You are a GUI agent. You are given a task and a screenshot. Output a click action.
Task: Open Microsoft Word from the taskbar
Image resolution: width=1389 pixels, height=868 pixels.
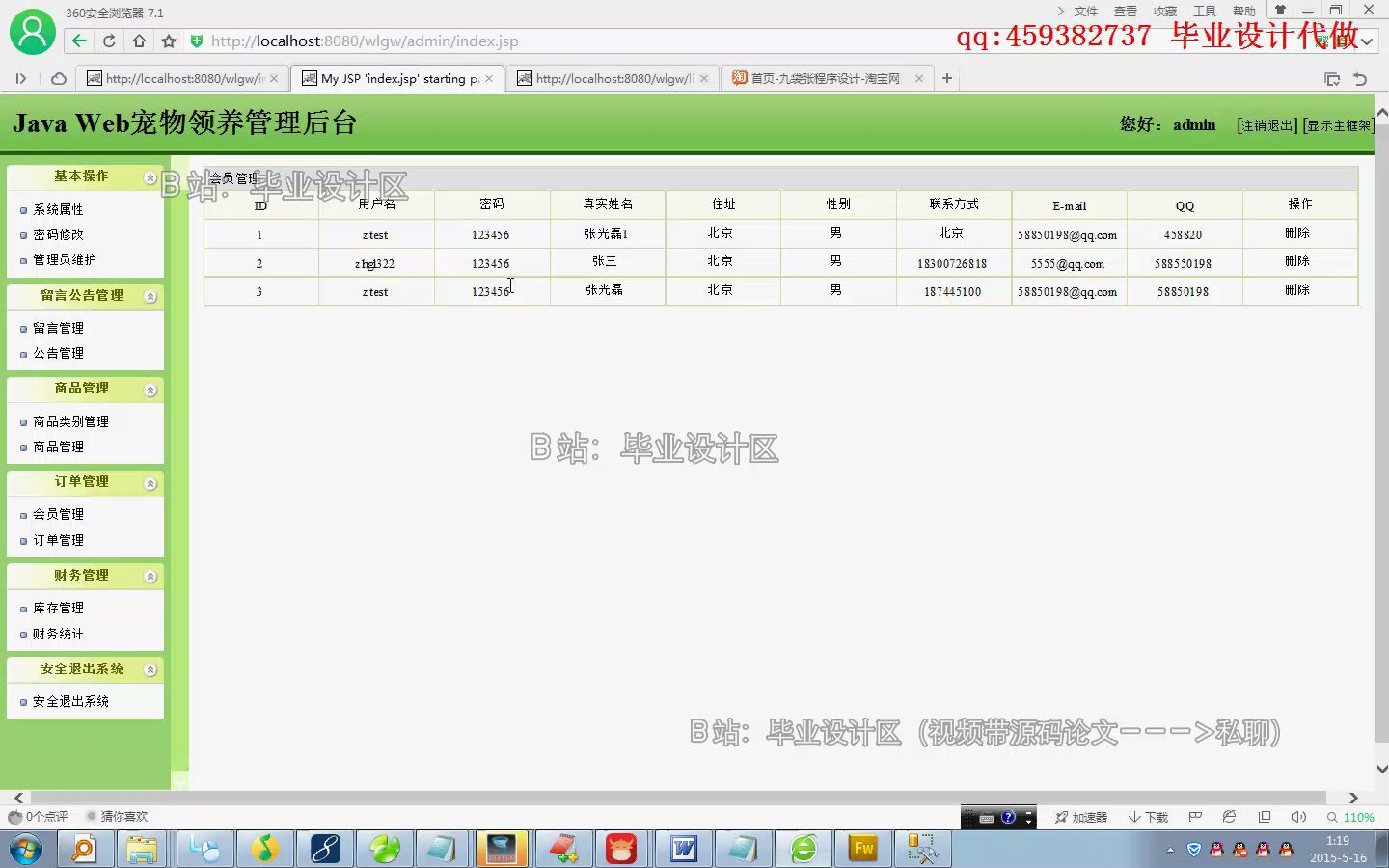(684, 849)
